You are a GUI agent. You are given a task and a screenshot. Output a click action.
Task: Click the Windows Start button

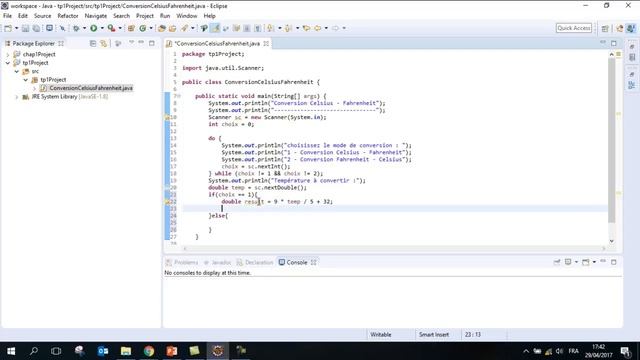click(x=11, y=351)
